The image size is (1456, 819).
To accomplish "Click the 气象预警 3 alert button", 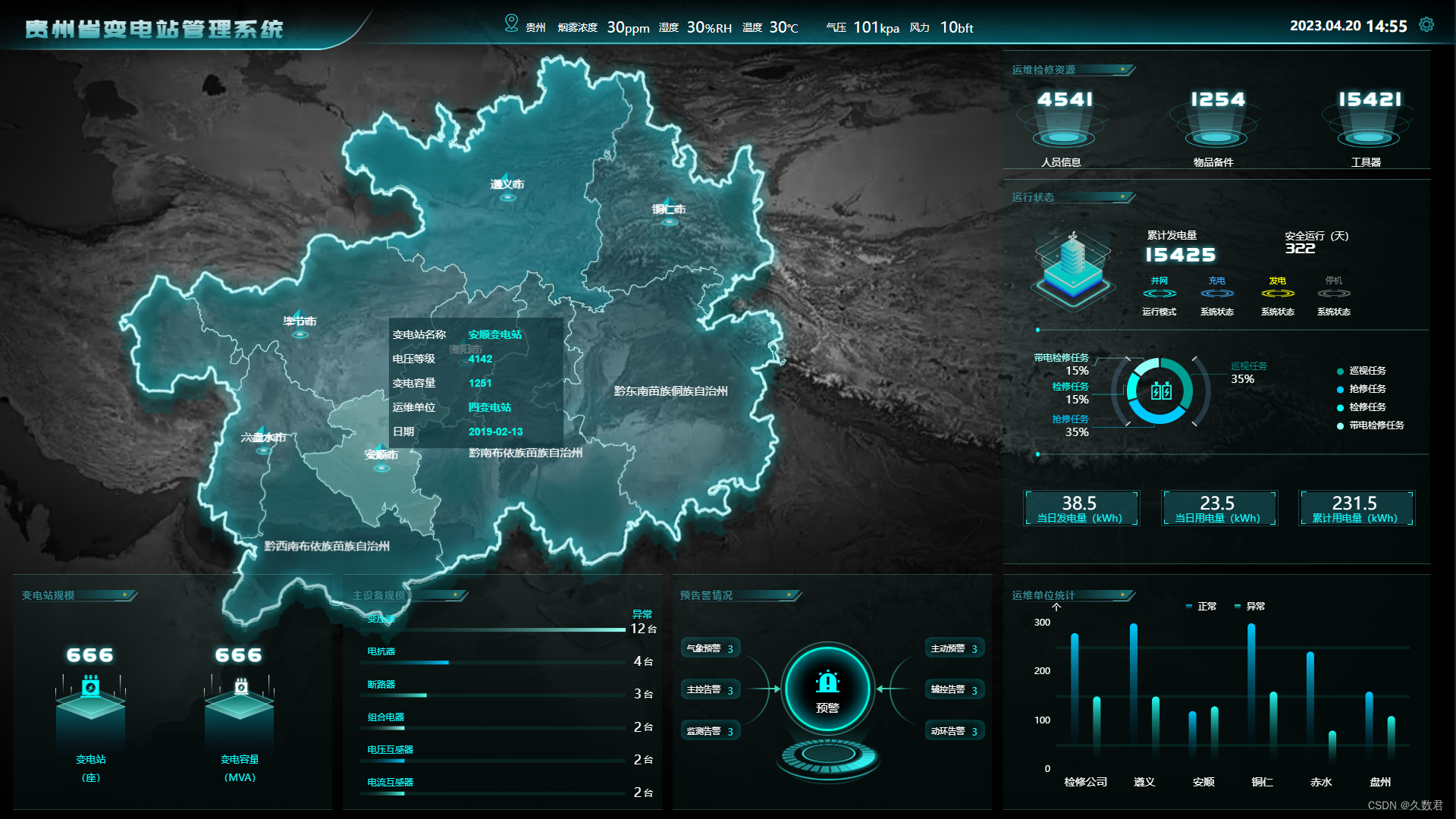I will [x=710, y=648].
